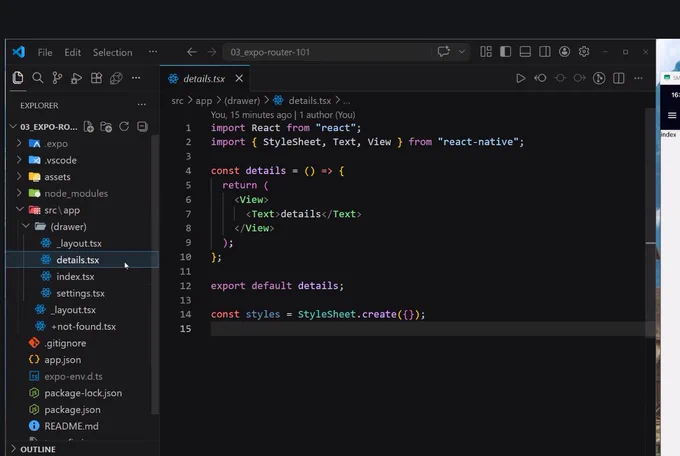
Task: Open the Run and Debug view icon
Action: pos(76,78)
